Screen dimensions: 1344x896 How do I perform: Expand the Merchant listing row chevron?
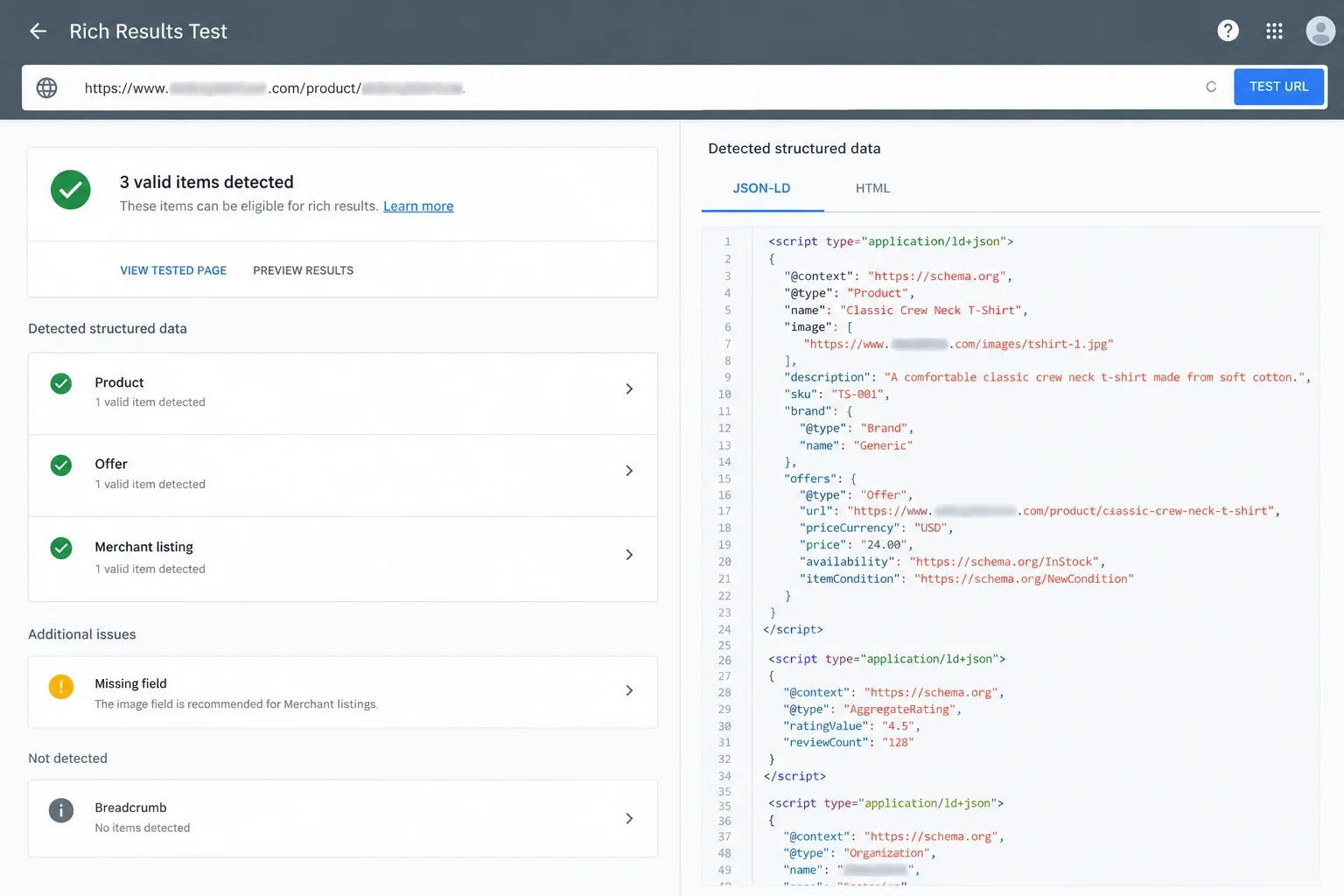coord(629,555)
